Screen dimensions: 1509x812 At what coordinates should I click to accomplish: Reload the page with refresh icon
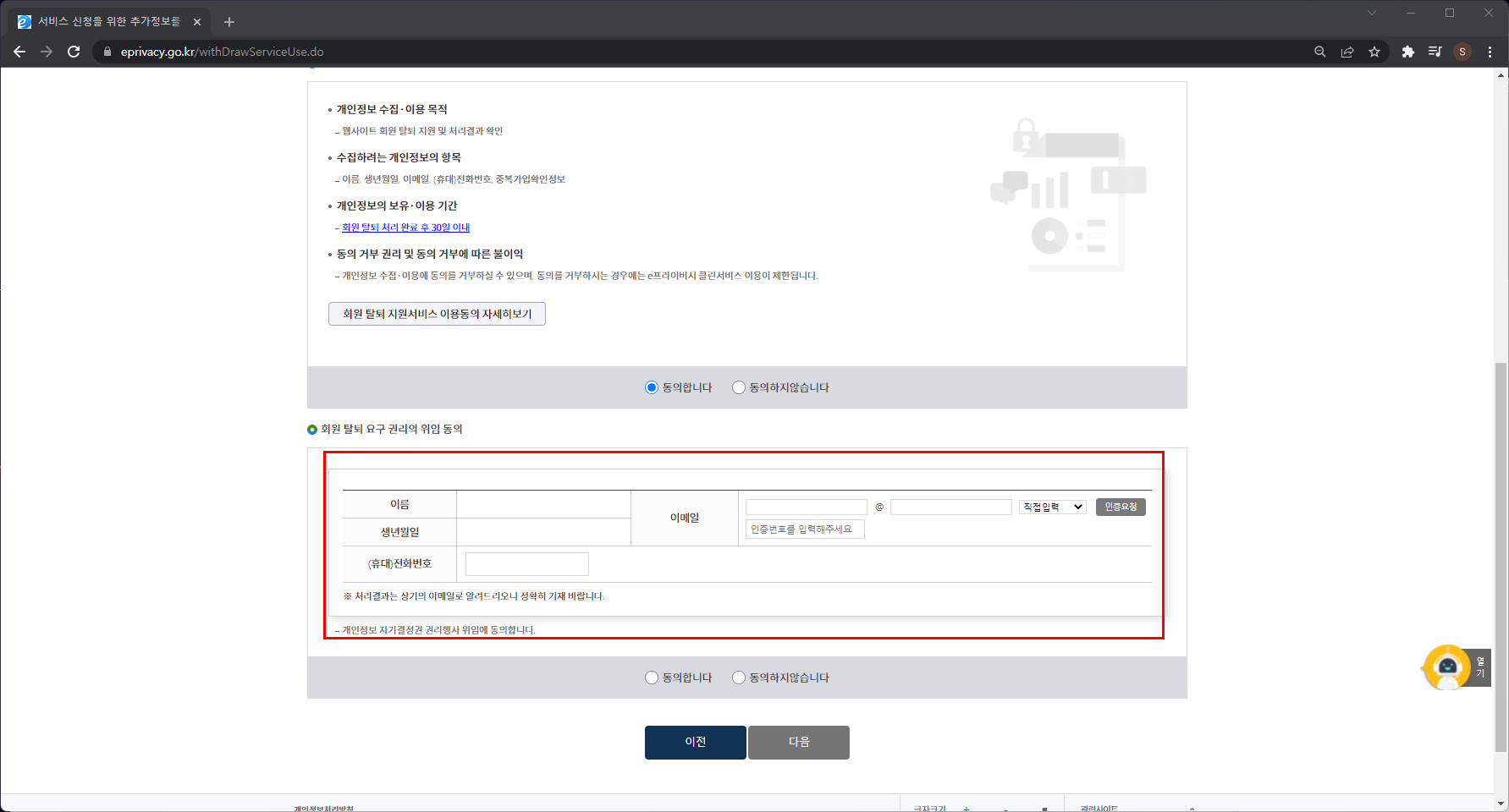[74, 52]
